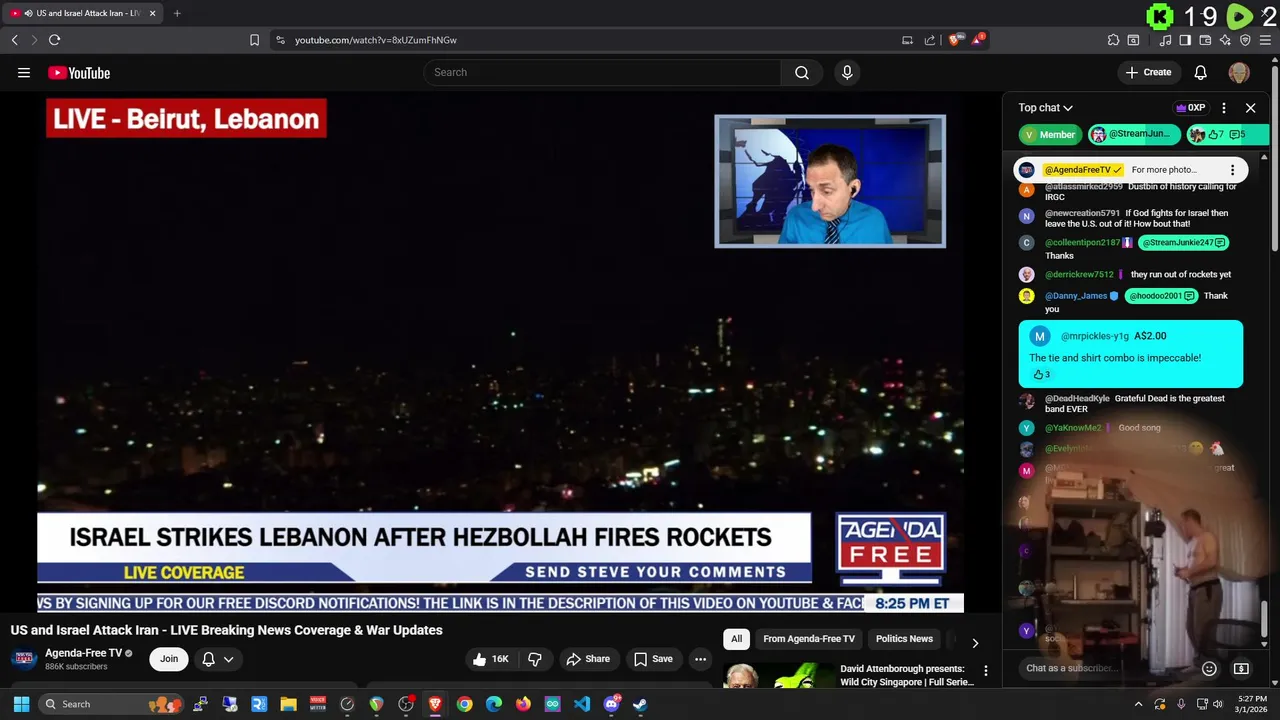Click the Agenda-Free TV channel avatar

[x=24, y=658]
